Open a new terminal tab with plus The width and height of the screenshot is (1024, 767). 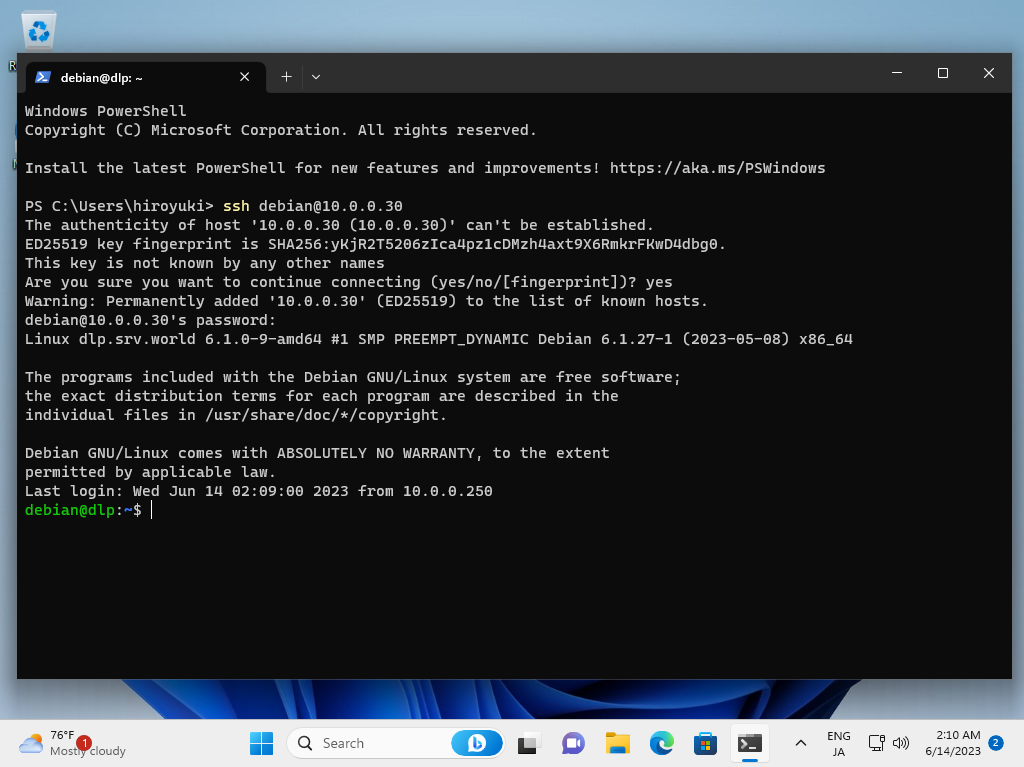[286, 77]
